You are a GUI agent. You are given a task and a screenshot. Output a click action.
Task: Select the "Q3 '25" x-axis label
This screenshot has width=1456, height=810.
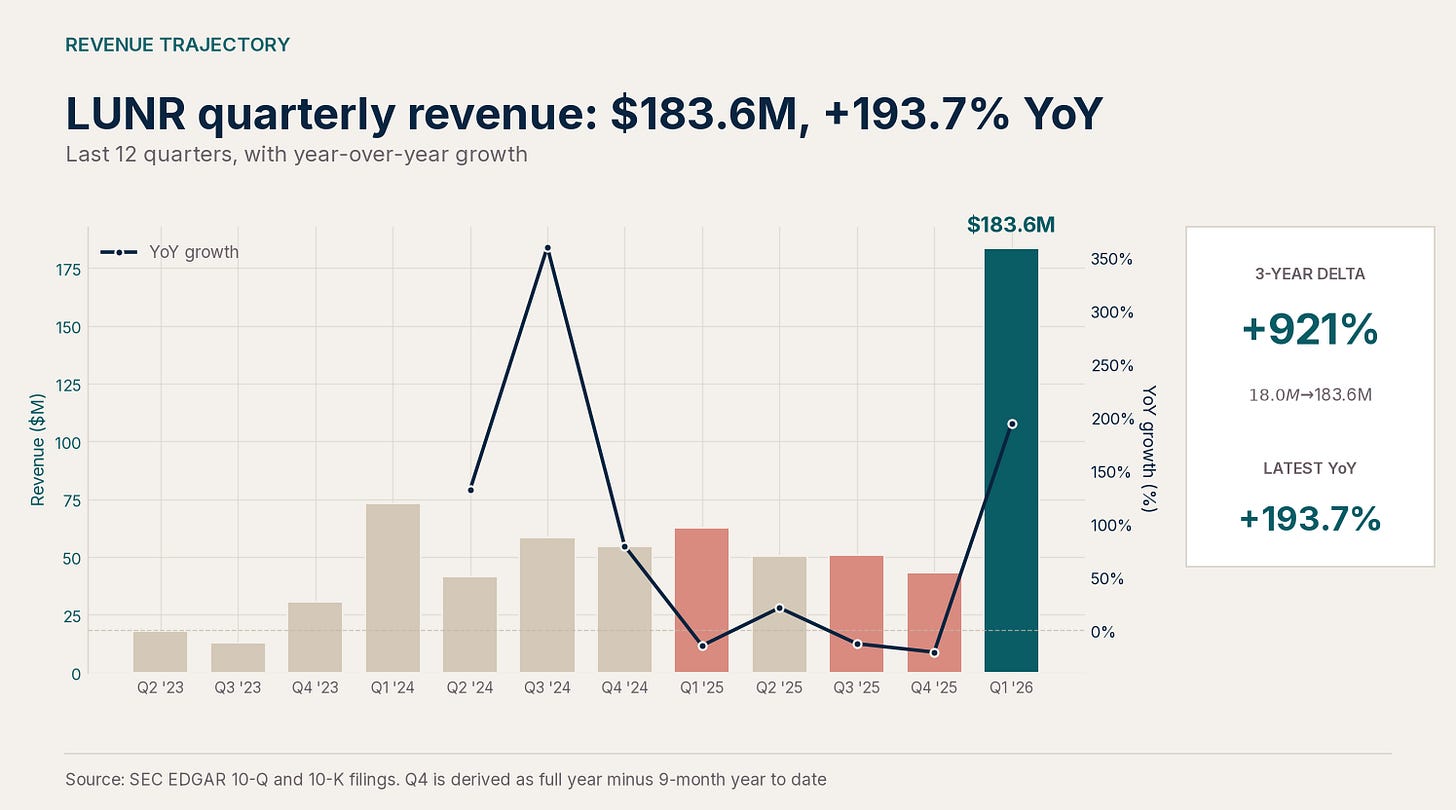pyautogui.click(x=857, y=689)
